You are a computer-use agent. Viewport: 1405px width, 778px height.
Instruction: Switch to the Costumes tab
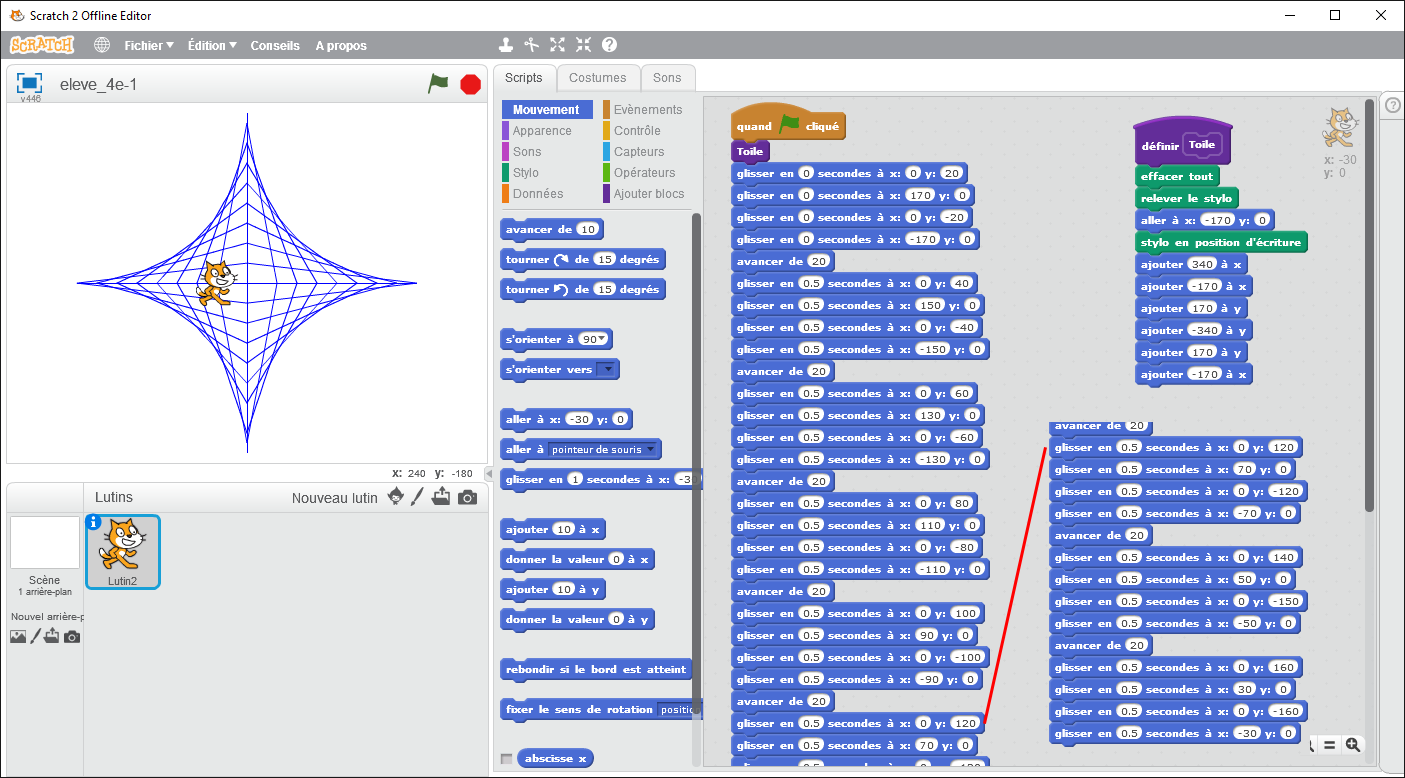point(597,77)
